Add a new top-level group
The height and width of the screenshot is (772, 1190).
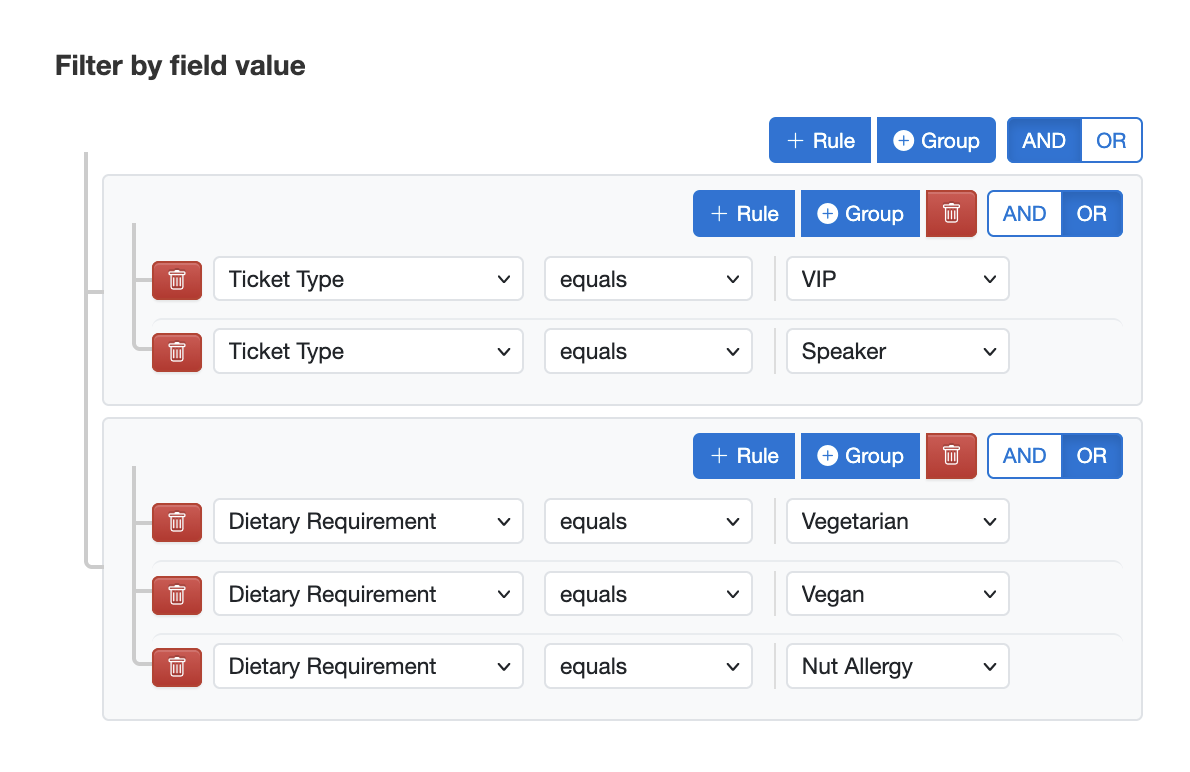[x=936, y=140]
